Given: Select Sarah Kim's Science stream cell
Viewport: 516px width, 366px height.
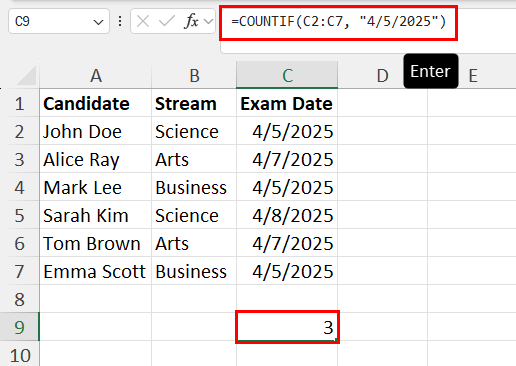Looking at the screenshot, I should (194, 216).
